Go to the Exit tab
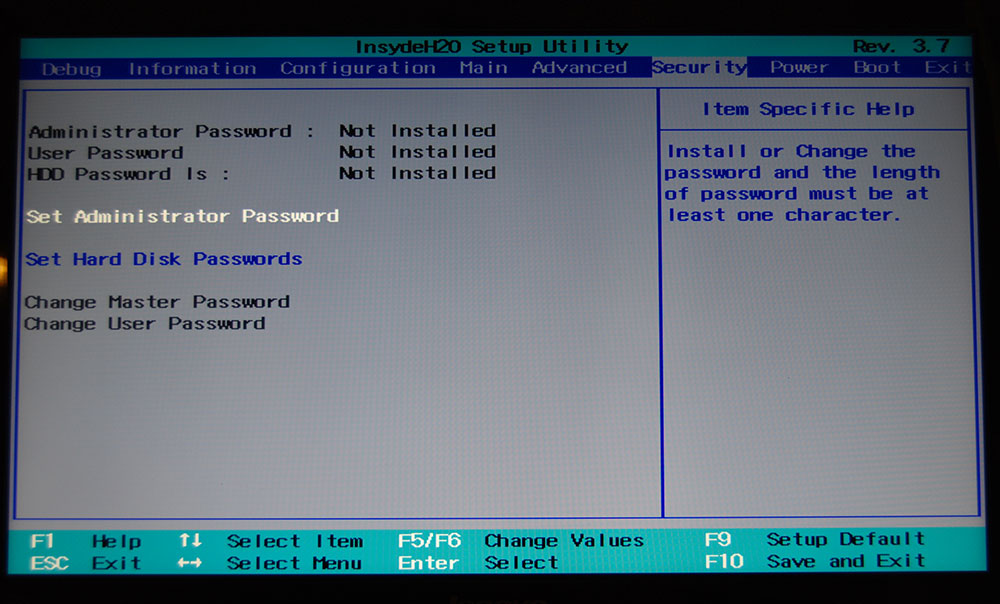This screenshot has width=1000, height=604. click(x=948, y=66)
